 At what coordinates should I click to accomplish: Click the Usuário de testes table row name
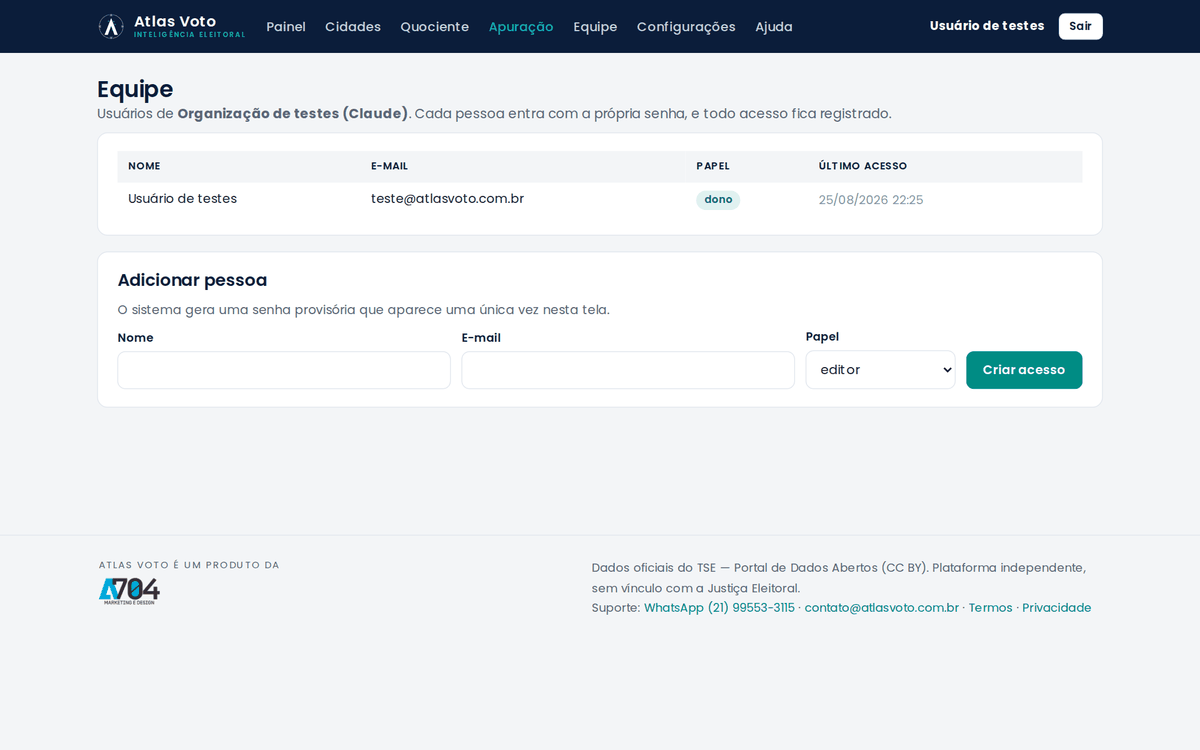pyautogui.click(x=183, y=199)
